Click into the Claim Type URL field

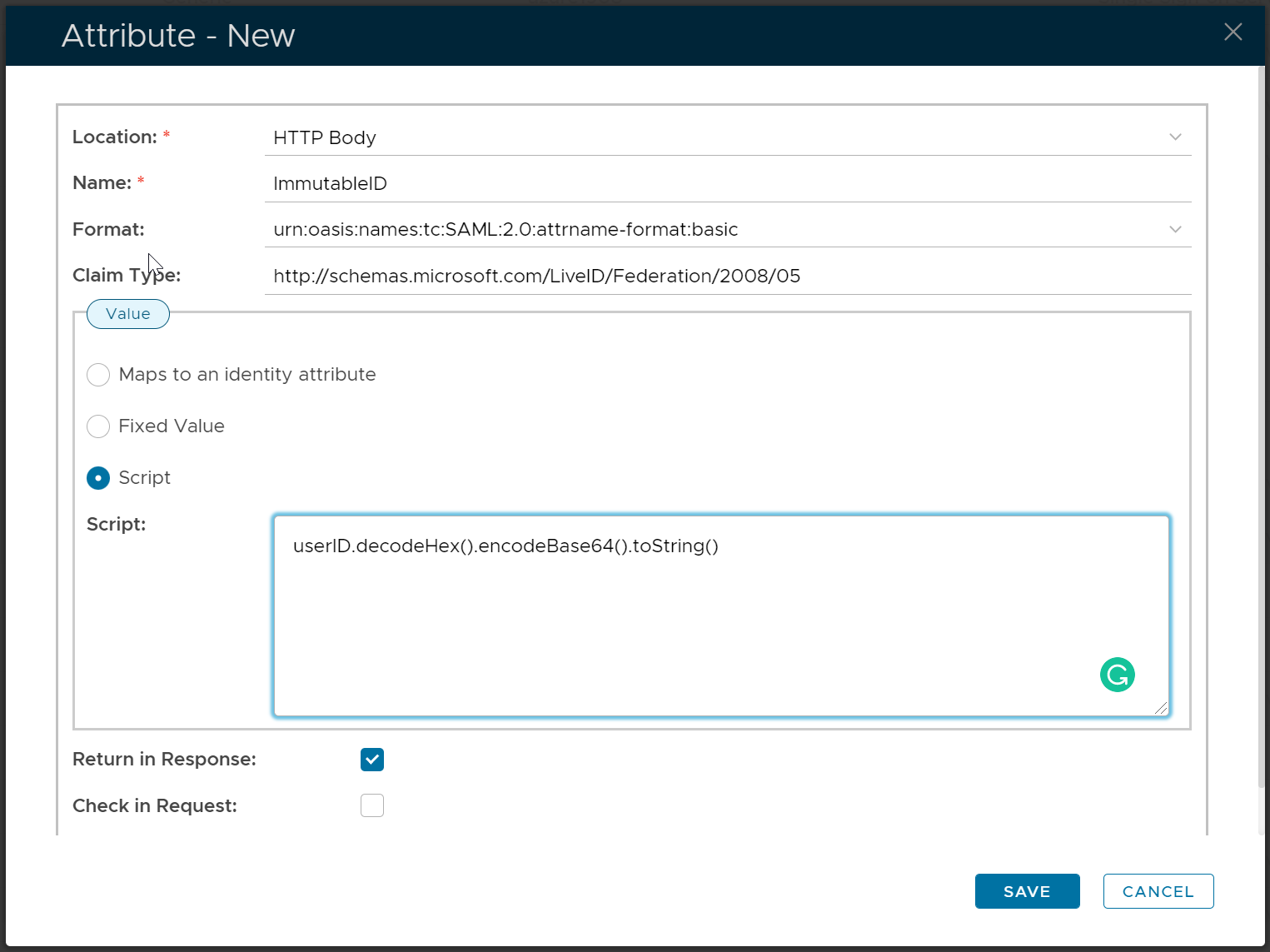pyautogui.click(x=726, y=277)
